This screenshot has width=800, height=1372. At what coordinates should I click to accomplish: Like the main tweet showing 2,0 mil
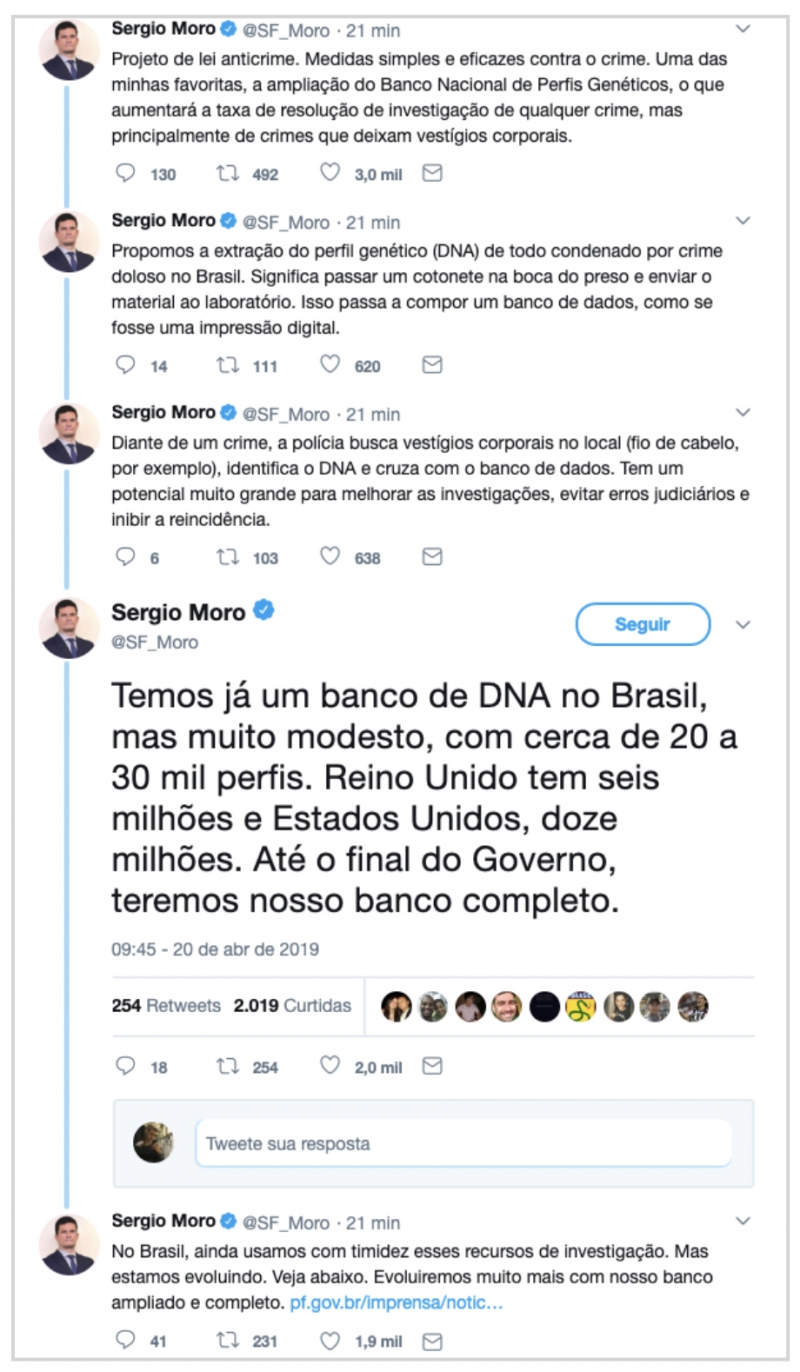tap(330, 1067)
